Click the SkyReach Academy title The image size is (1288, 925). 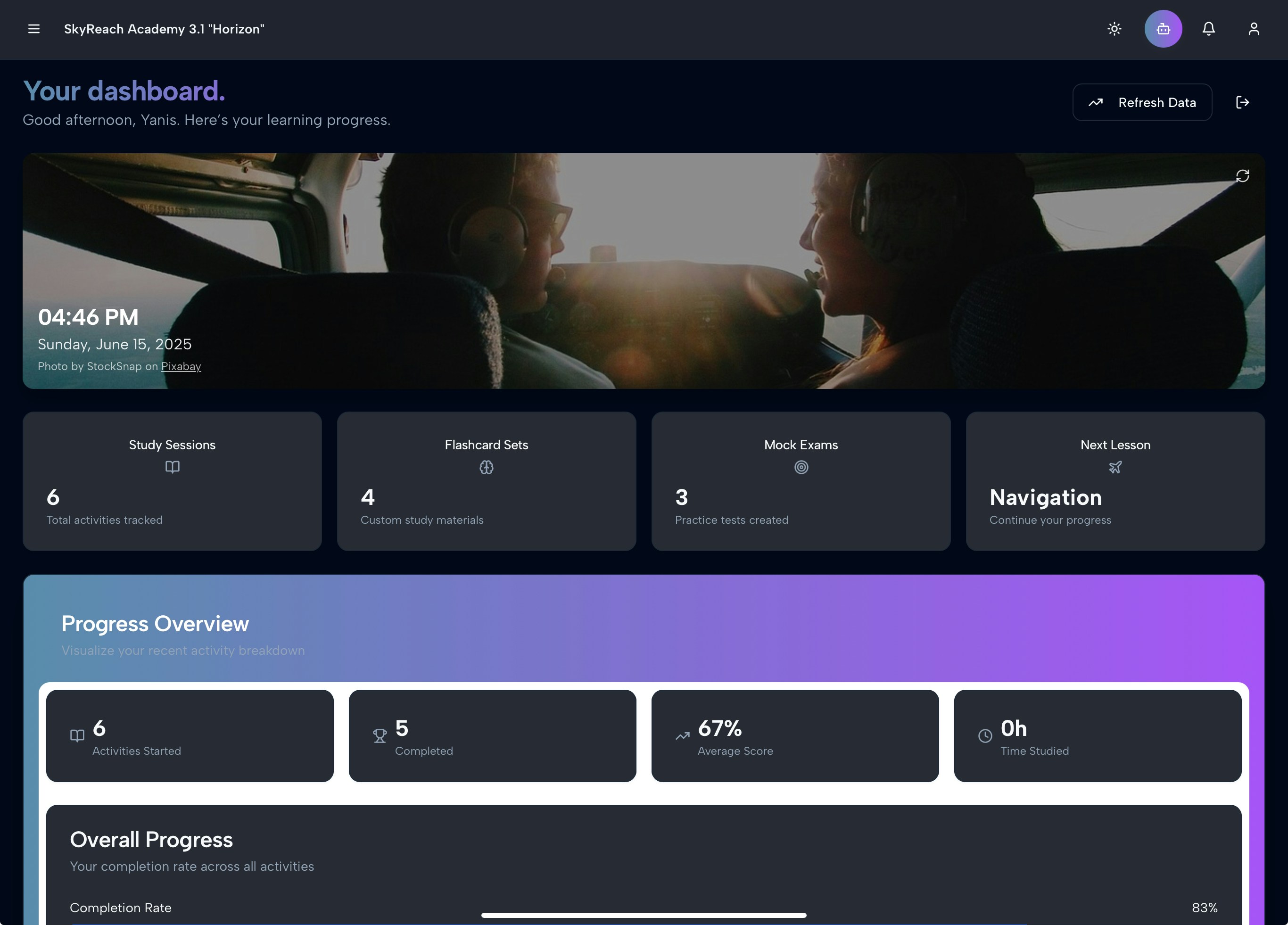pyautogui.click(x=164, y=29)
